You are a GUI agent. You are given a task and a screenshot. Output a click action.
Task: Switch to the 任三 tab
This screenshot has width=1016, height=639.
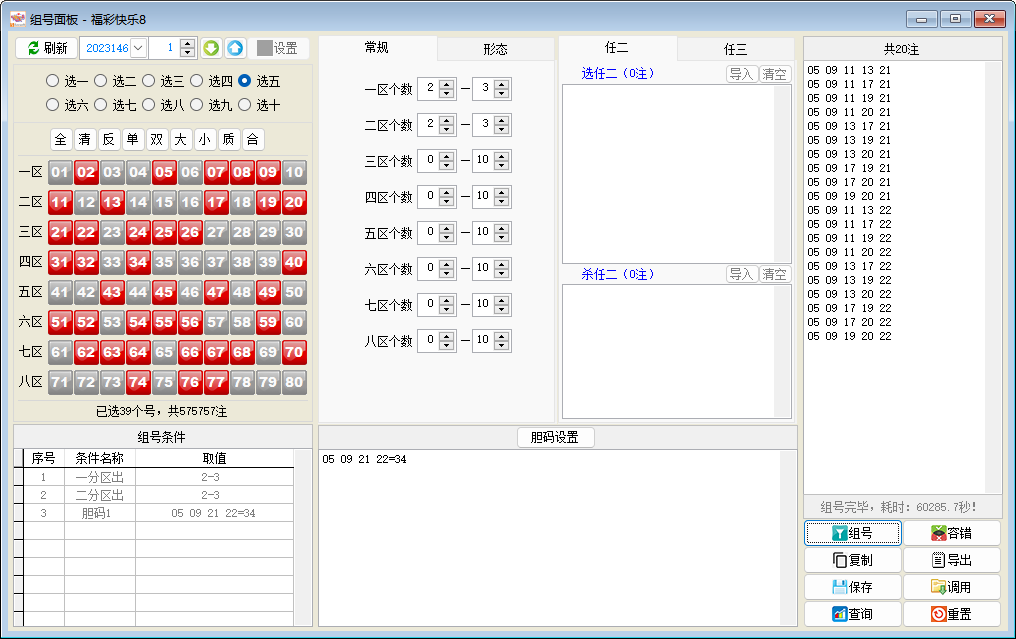point(735,49)
